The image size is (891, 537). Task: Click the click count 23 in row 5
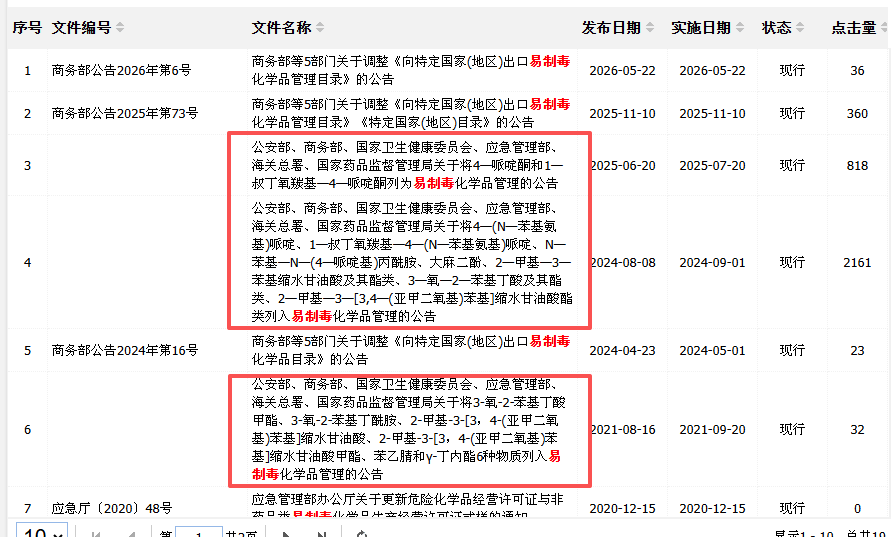click(x=857, y=351)
